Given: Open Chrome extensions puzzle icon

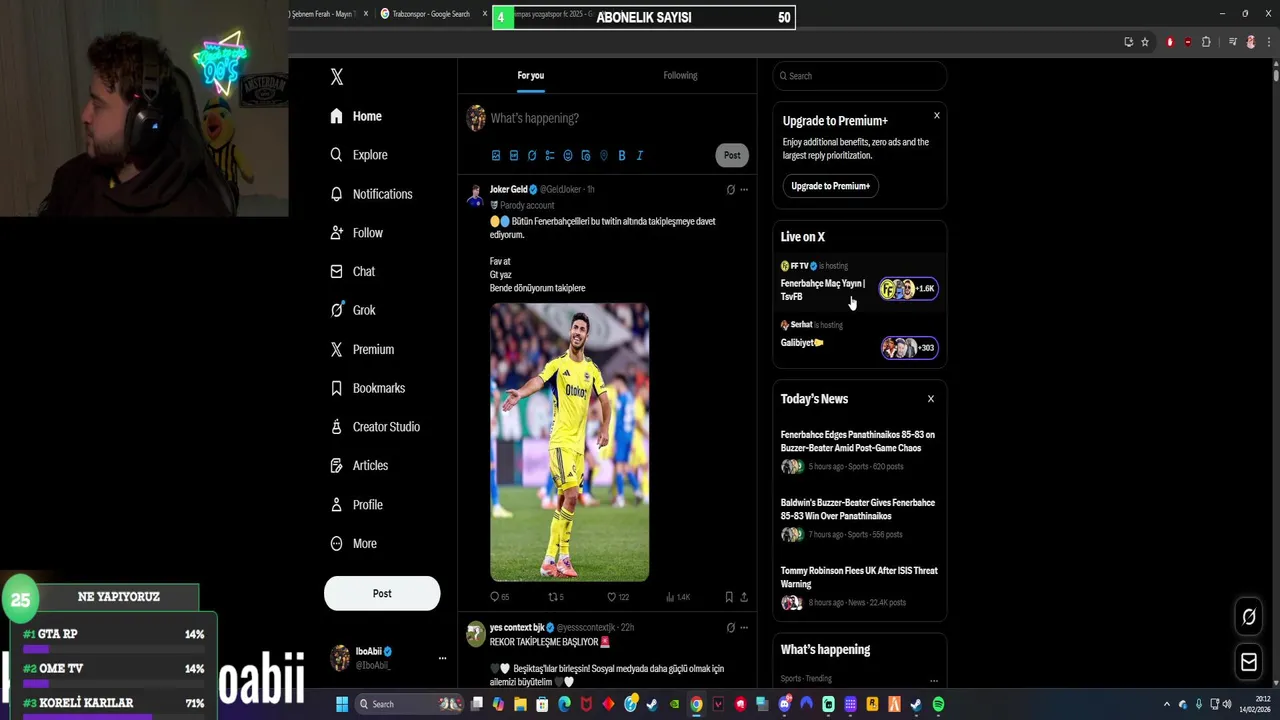Looking at the screenshot, I should [x=1206, y=42].
